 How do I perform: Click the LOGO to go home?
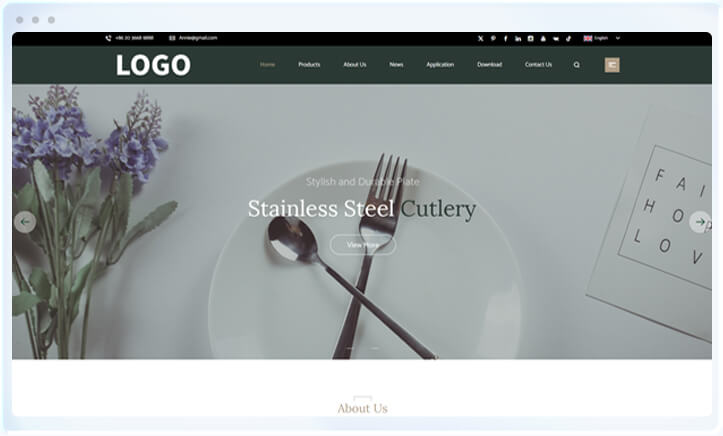153,65
